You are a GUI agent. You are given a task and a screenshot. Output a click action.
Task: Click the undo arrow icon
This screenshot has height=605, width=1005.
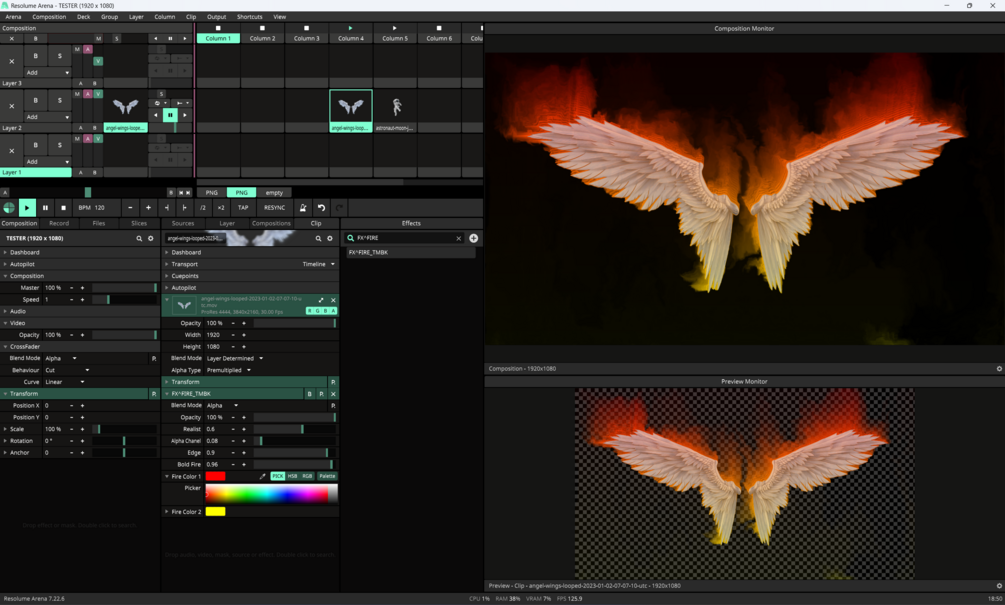tap(321, 208)
